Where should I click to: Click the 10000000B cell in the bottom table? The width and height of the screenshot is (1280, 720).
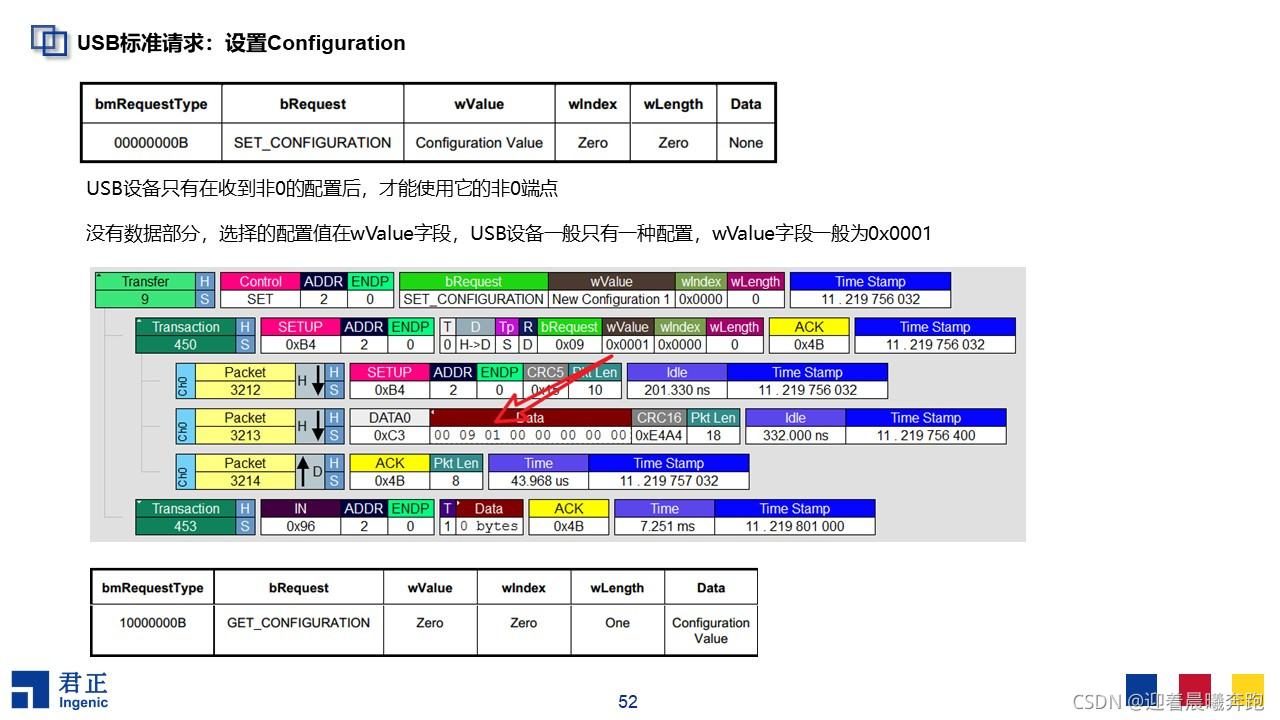[153, 629]
